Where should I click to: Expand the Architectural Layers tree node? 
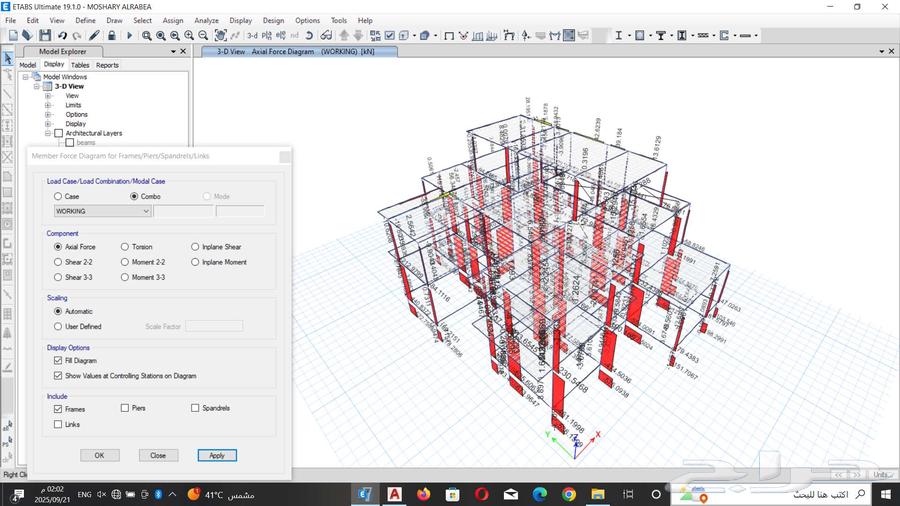pyautogui.click(x=47, y=133)
